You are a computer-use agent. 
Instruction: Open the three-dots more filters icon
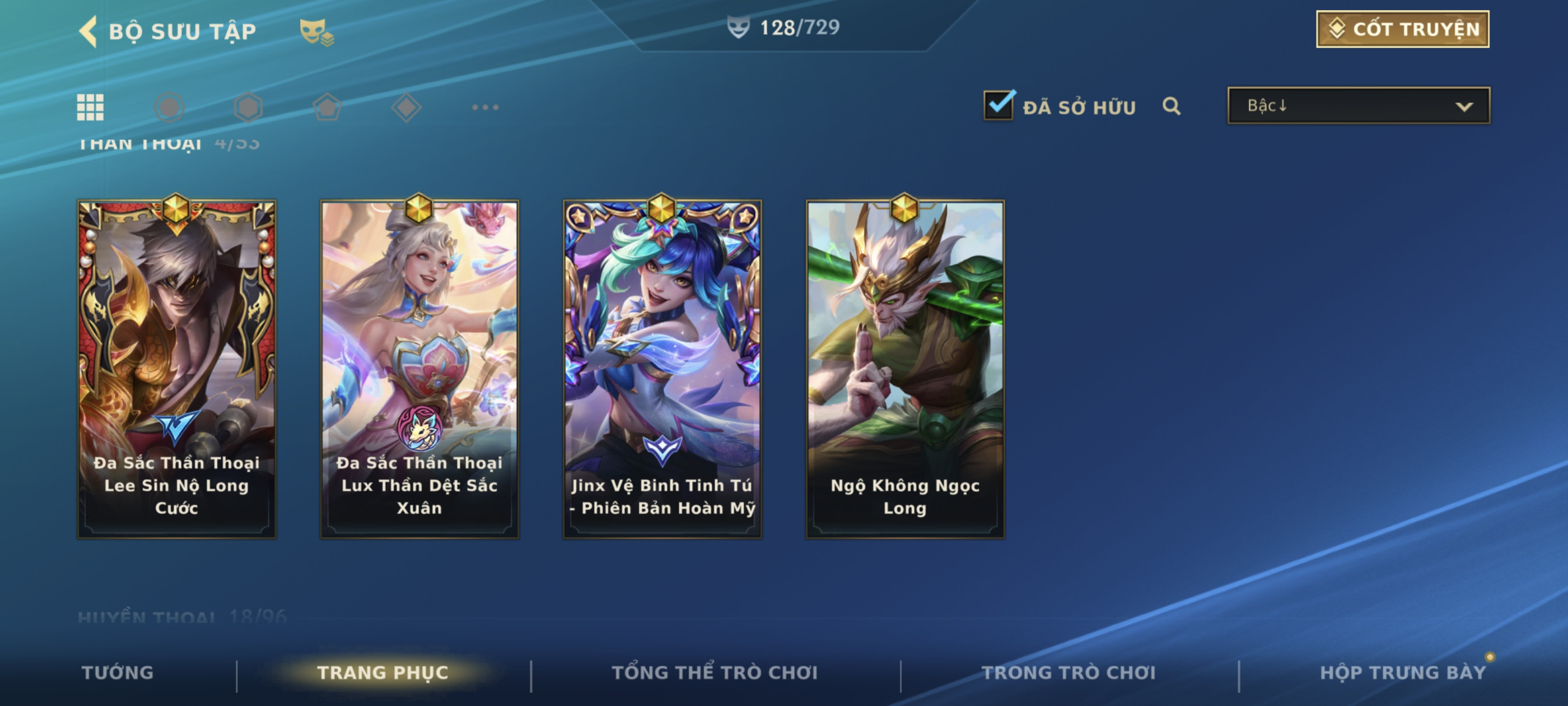tap(485, 107)
